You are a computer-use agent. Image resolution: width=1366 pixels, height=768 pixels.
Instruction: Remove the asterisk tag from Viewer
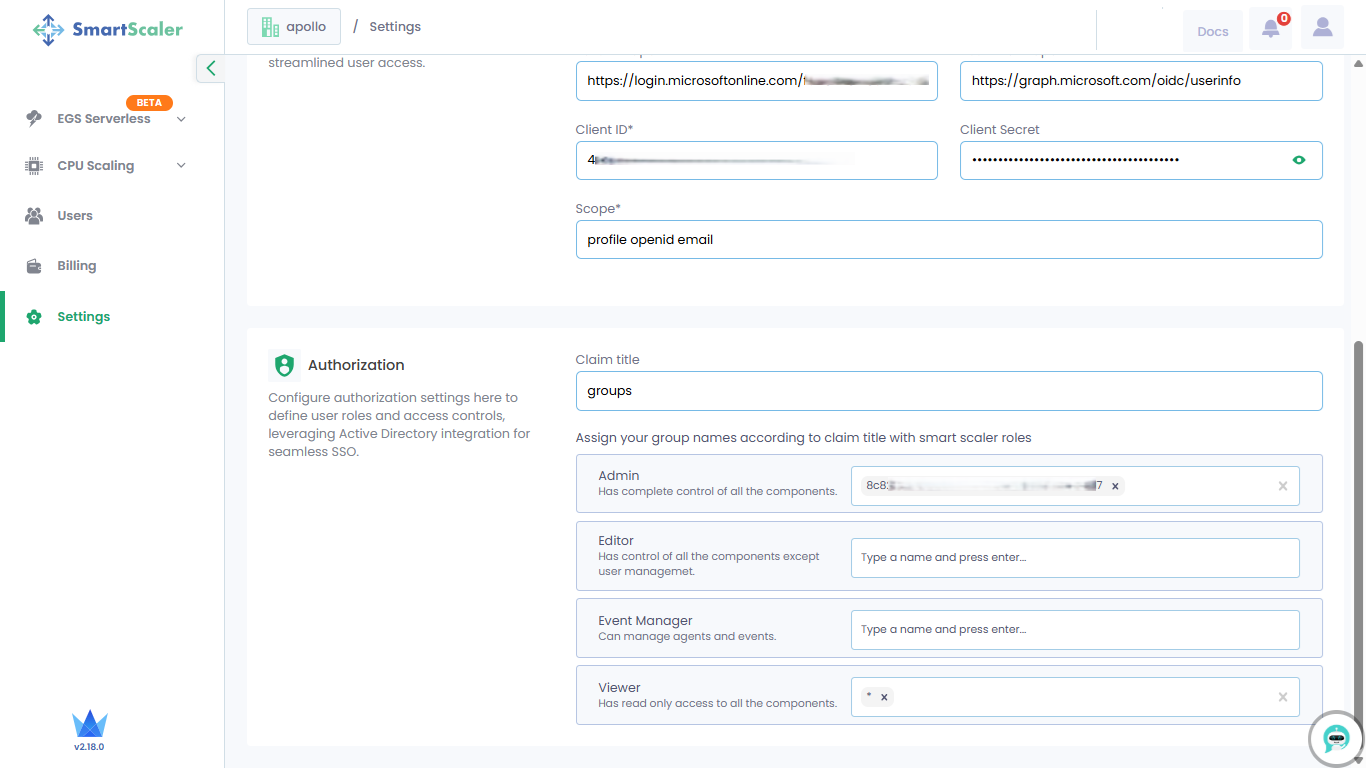884,697
